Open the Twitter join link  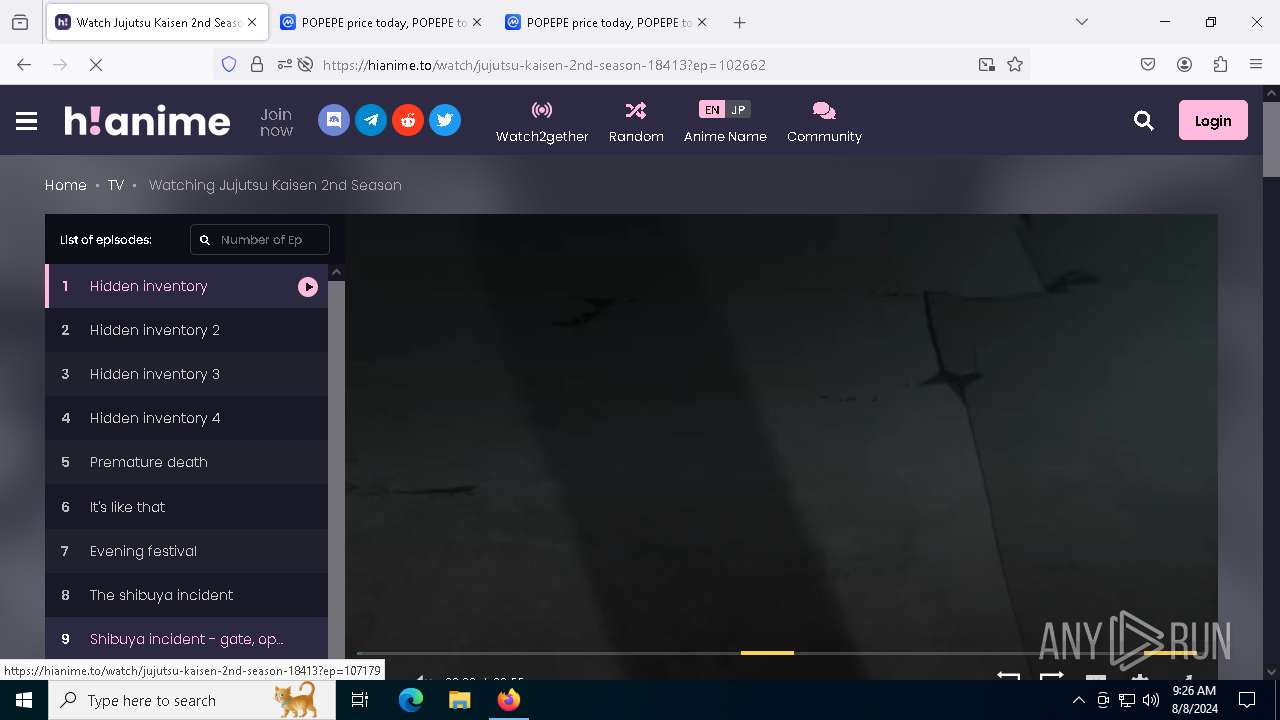pyautogui.click(x=445, y=120)
